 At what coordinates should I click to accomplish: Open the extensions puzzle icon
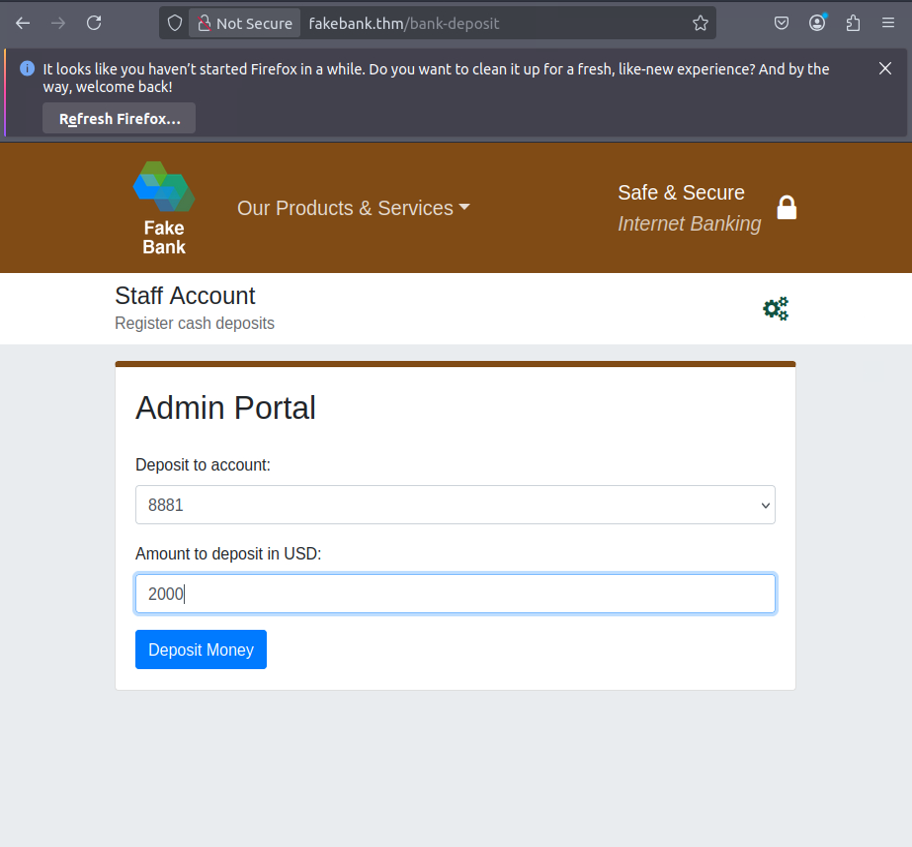pos(853,23)
